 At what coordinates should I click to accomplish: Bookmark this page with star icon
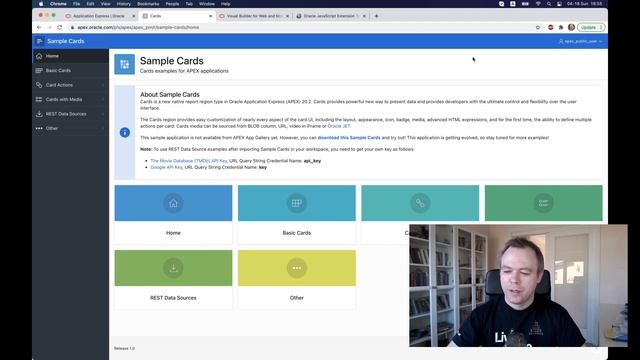click(538, 27)
